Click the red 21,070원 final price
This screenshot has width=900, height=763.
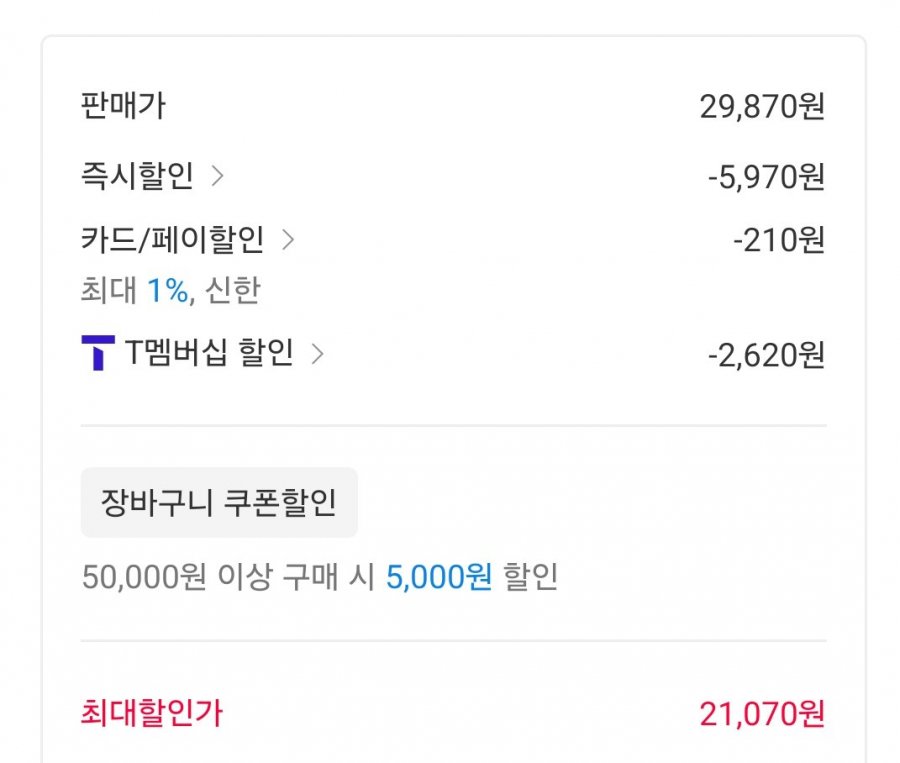point(762,714)
